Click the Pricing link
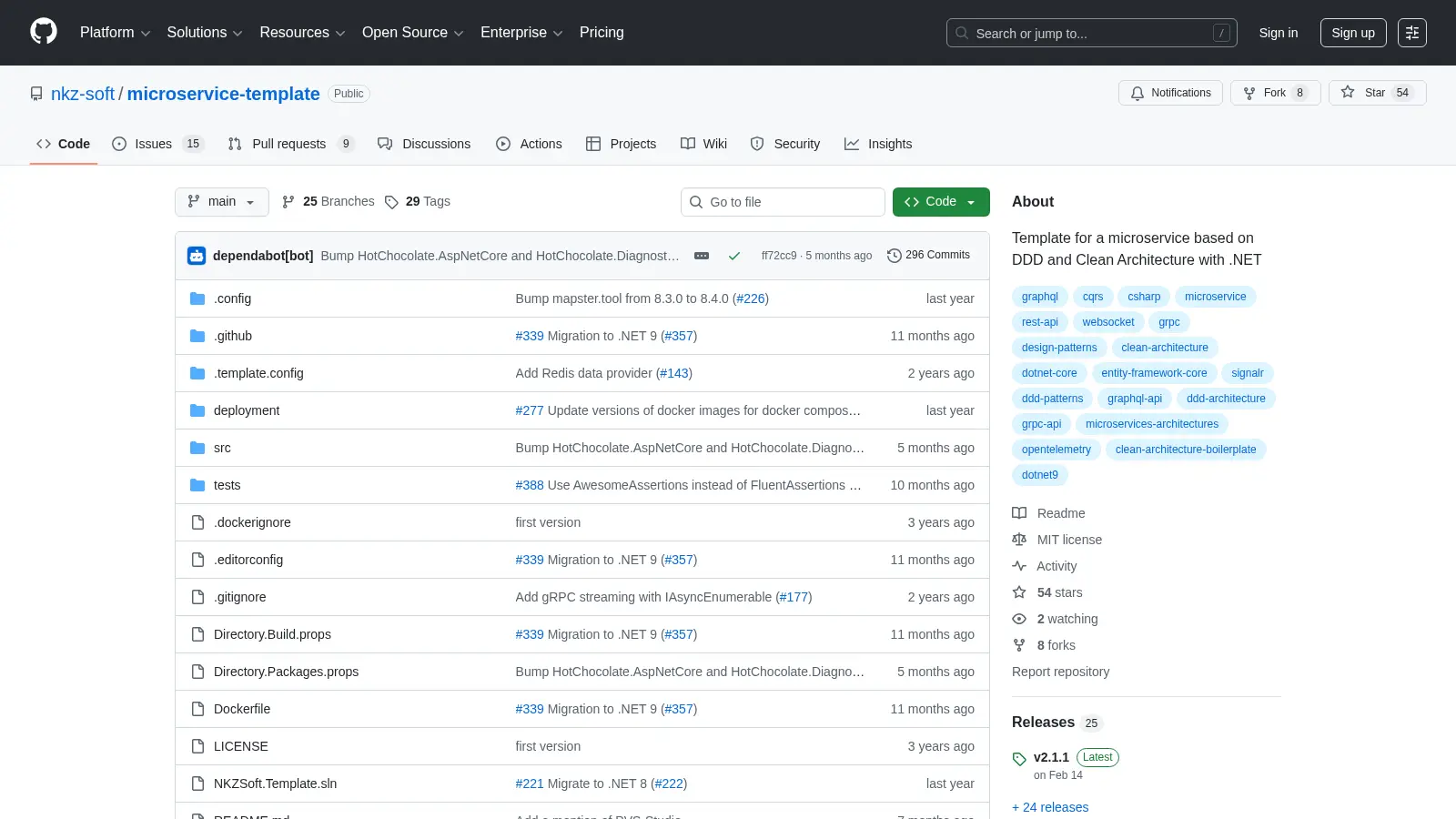Viewport: 1456px width, 819px height. click(x=602, y=33)
